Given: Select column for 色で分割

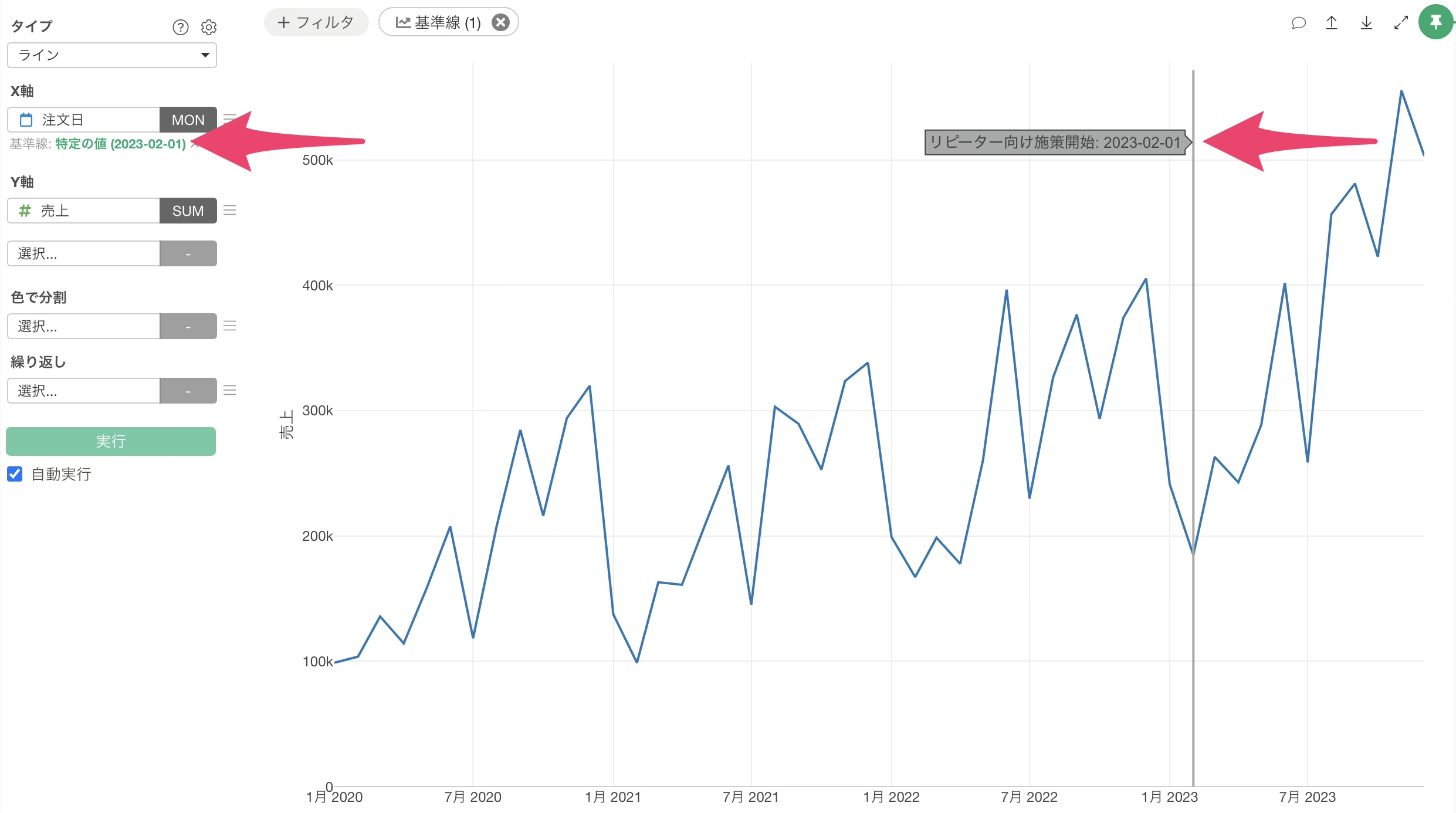Looking at the screenshot, I should pos(83,326).
